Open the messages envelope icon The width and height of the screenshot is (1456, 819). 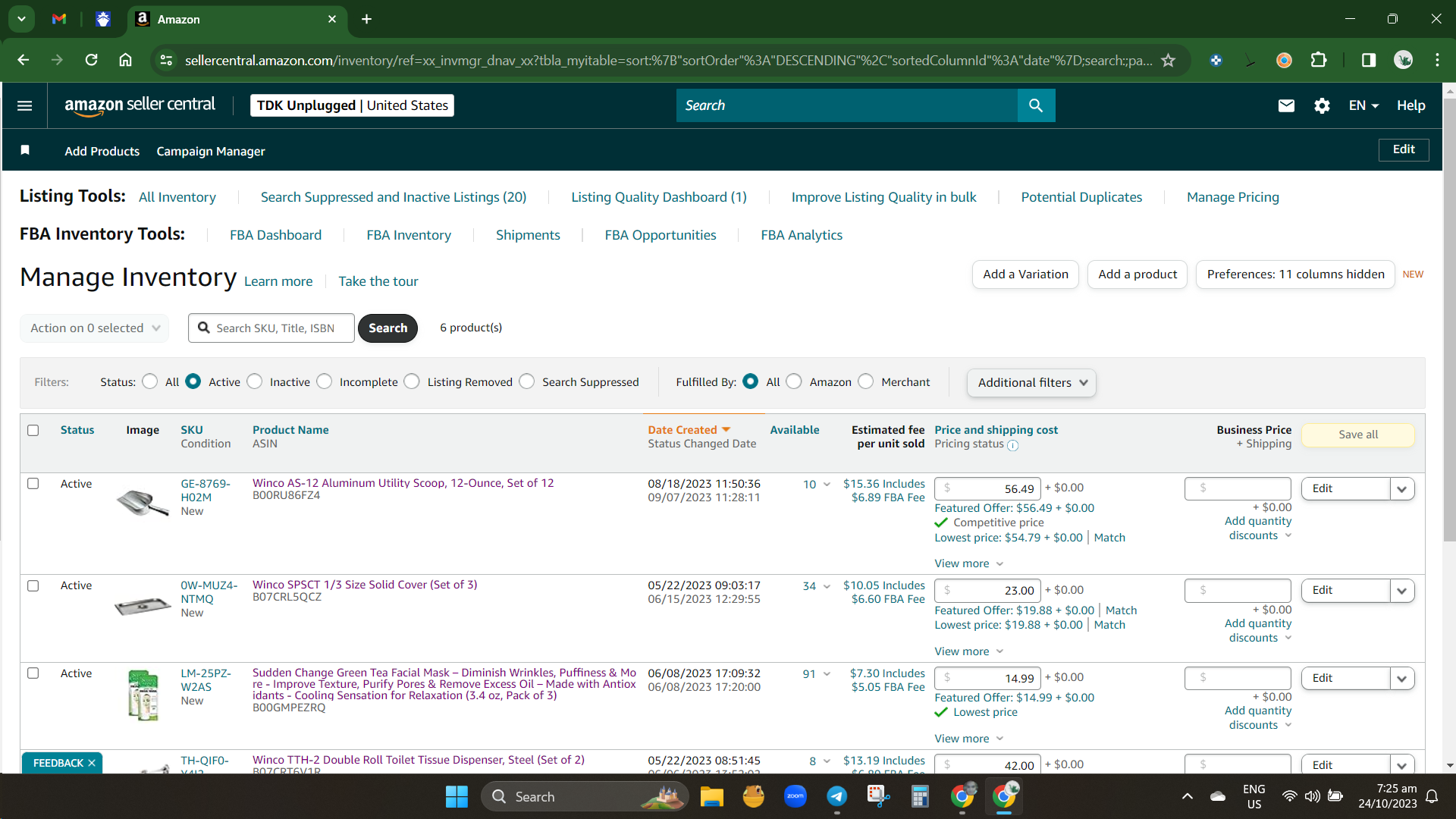(1286, 105)
